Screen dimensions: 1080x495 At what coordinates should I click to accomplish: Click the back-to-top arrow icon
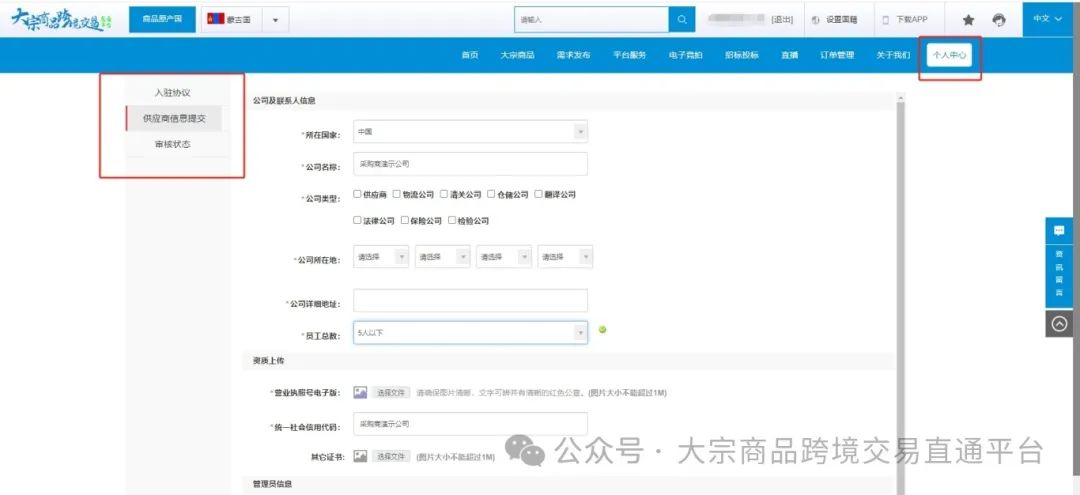click(x=1059, y=323)
